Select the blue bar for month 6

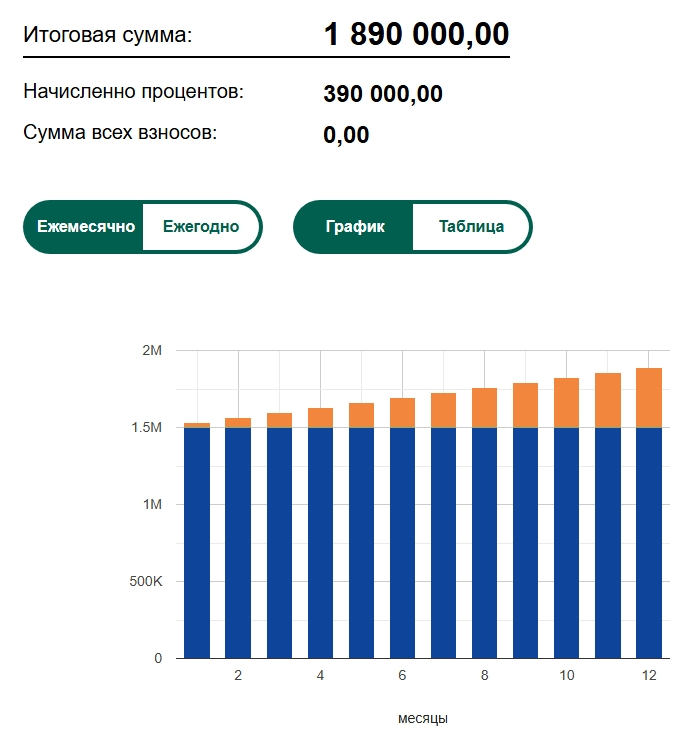tap(402, 543)
